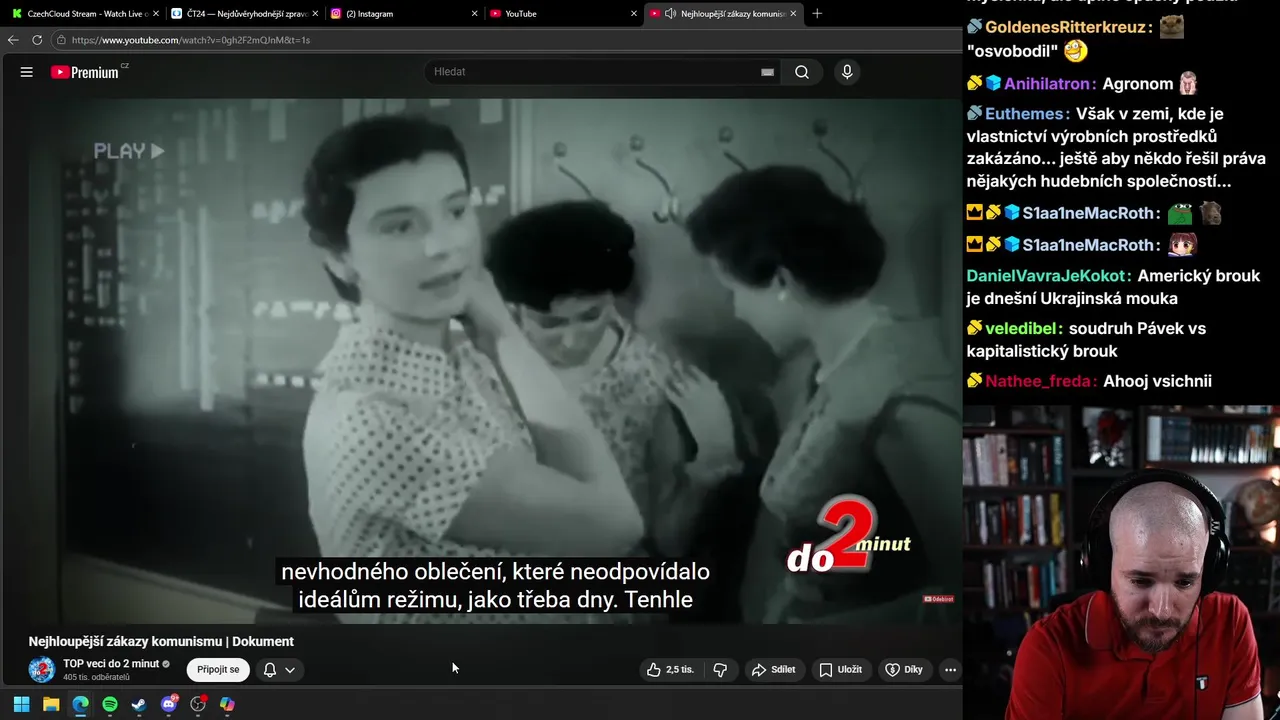This screenshot has height=720, width=1280.
Task: Open the TOP veci do 2 minut channel name
Action: pos(111,664)
